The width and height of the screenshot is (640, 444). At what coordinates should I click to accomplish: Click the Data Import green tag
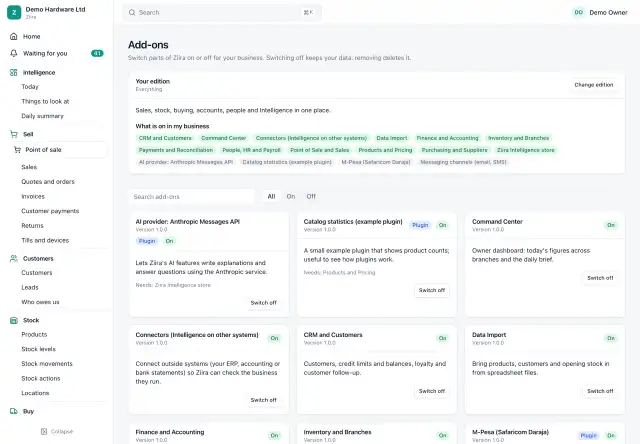(392, 138)
